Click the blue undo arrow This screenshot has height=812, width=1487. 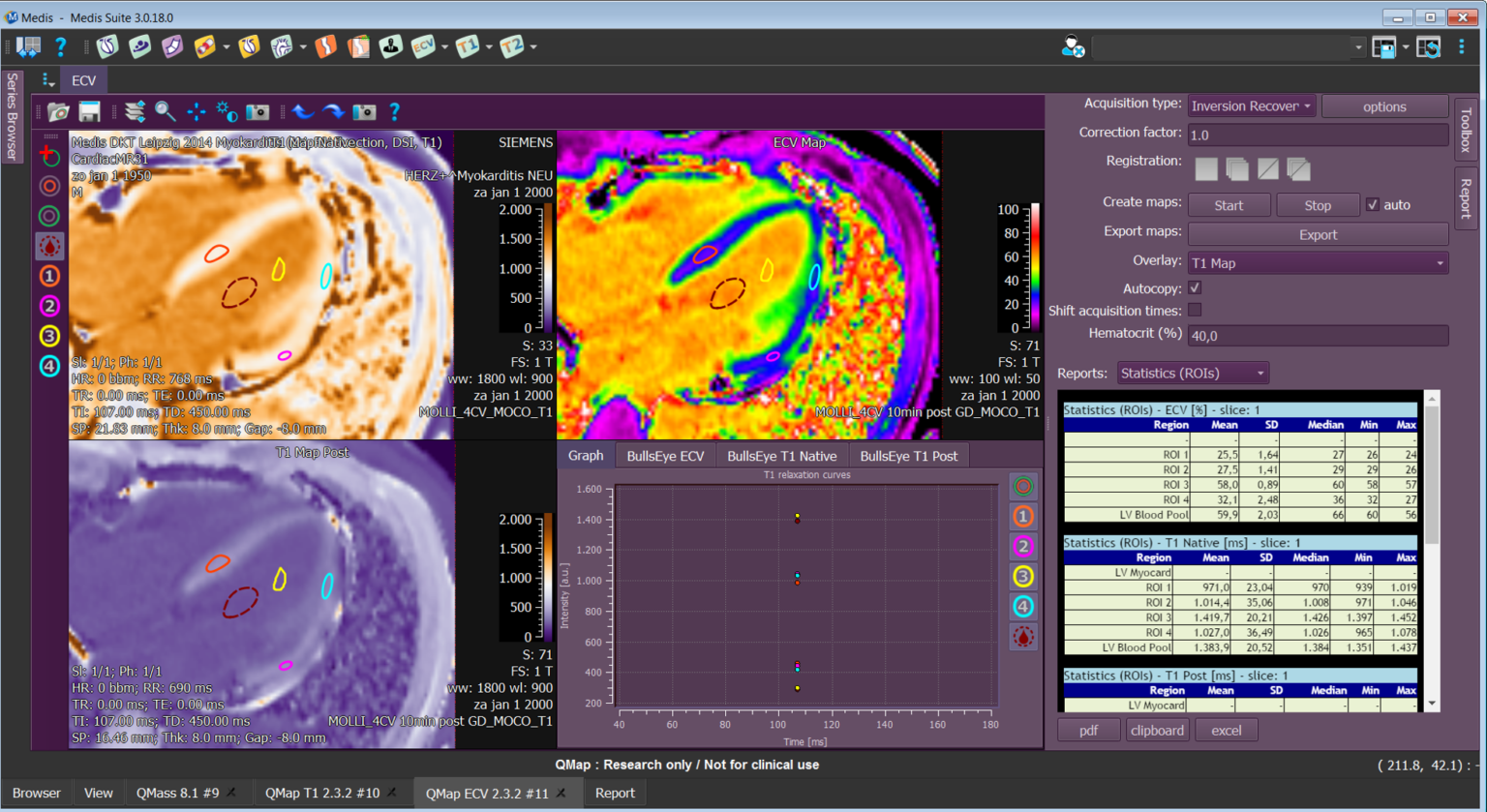[303, 112]
